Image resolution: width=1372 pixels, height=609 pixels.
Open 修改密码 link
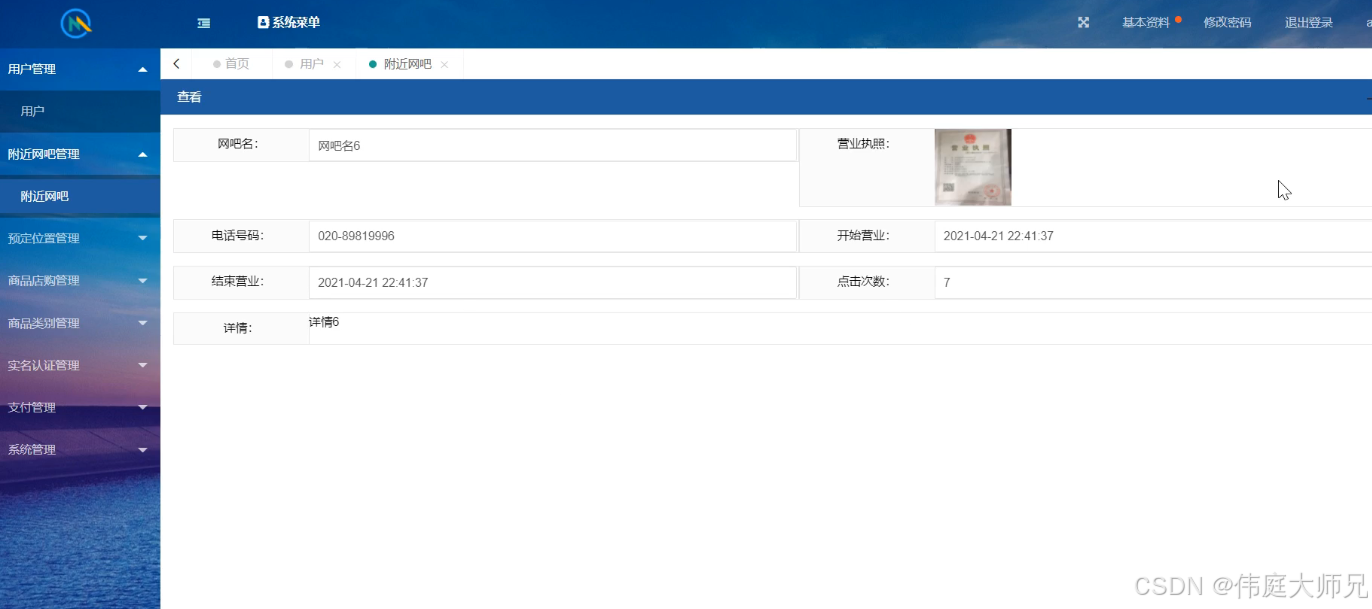point(1227,22)
